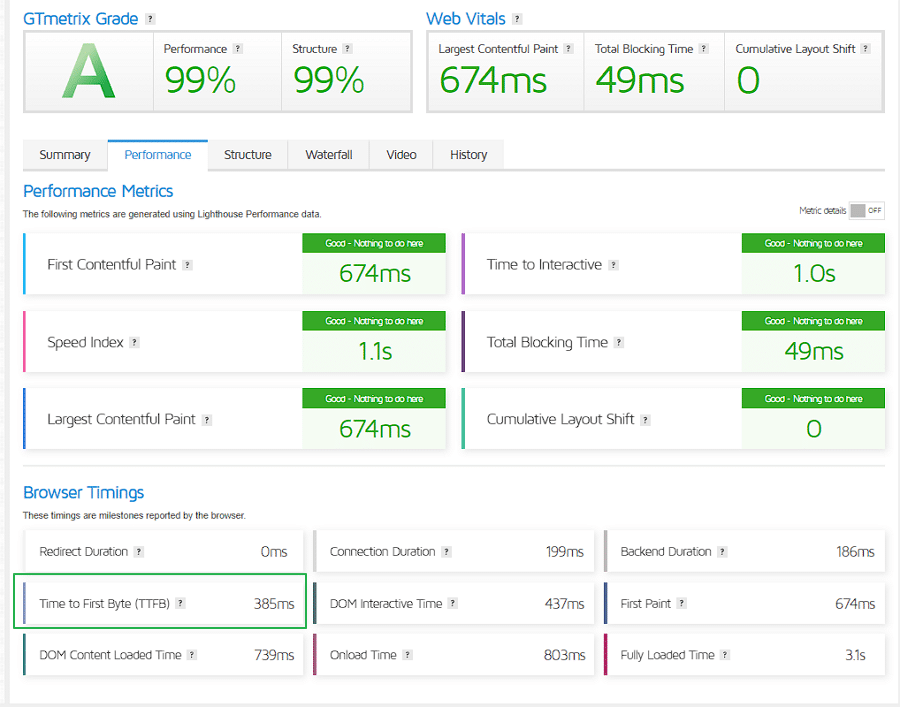
Task: Open the Video tab
Action: click(x=401, y=155)
